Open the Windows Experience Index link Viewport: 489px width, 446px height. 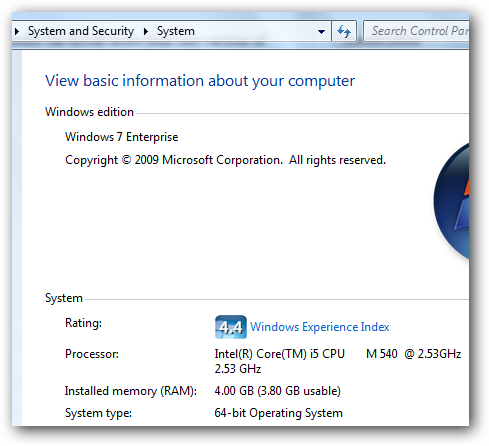click(320, 327)
